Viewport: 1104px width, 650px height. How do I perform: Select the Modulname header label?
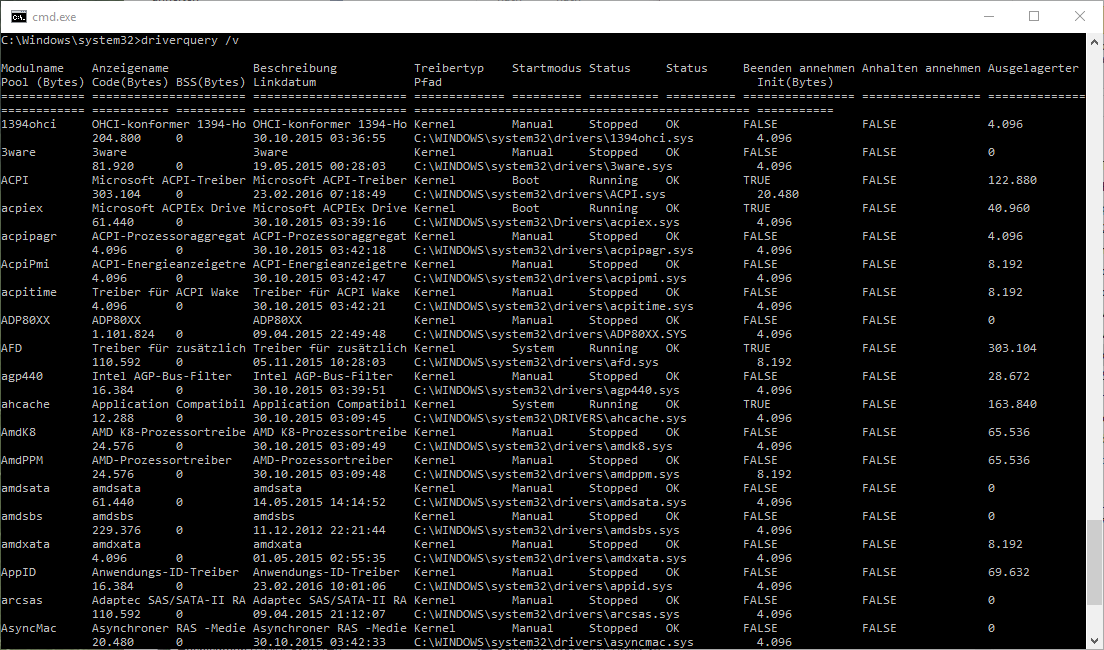coord(32,67)
